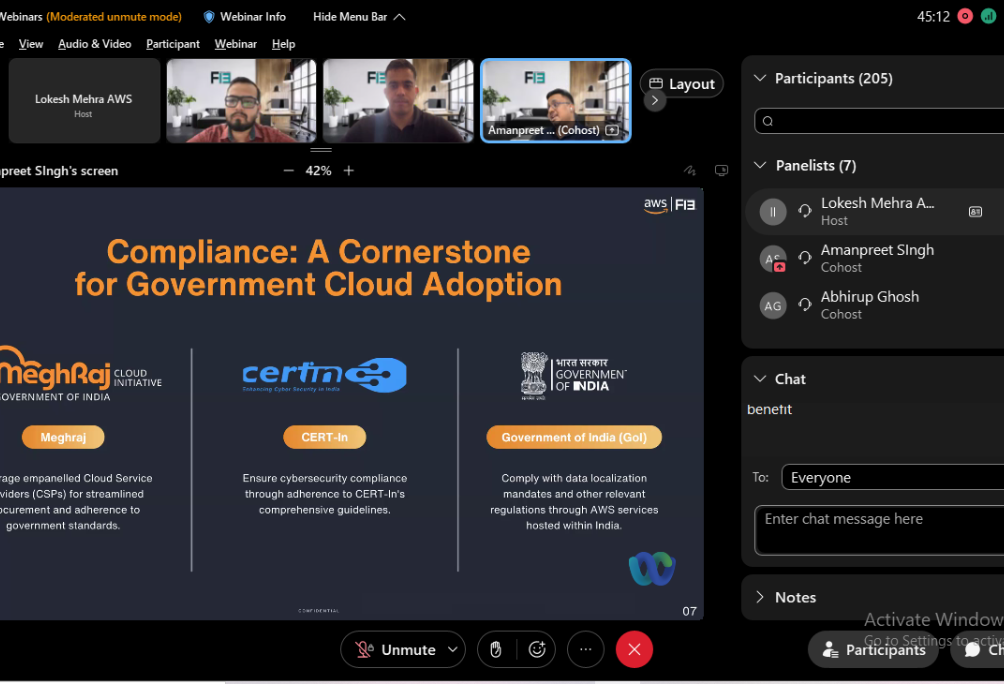Click the annotate pen icon above the slide
1004x684 pixels.
689,171
